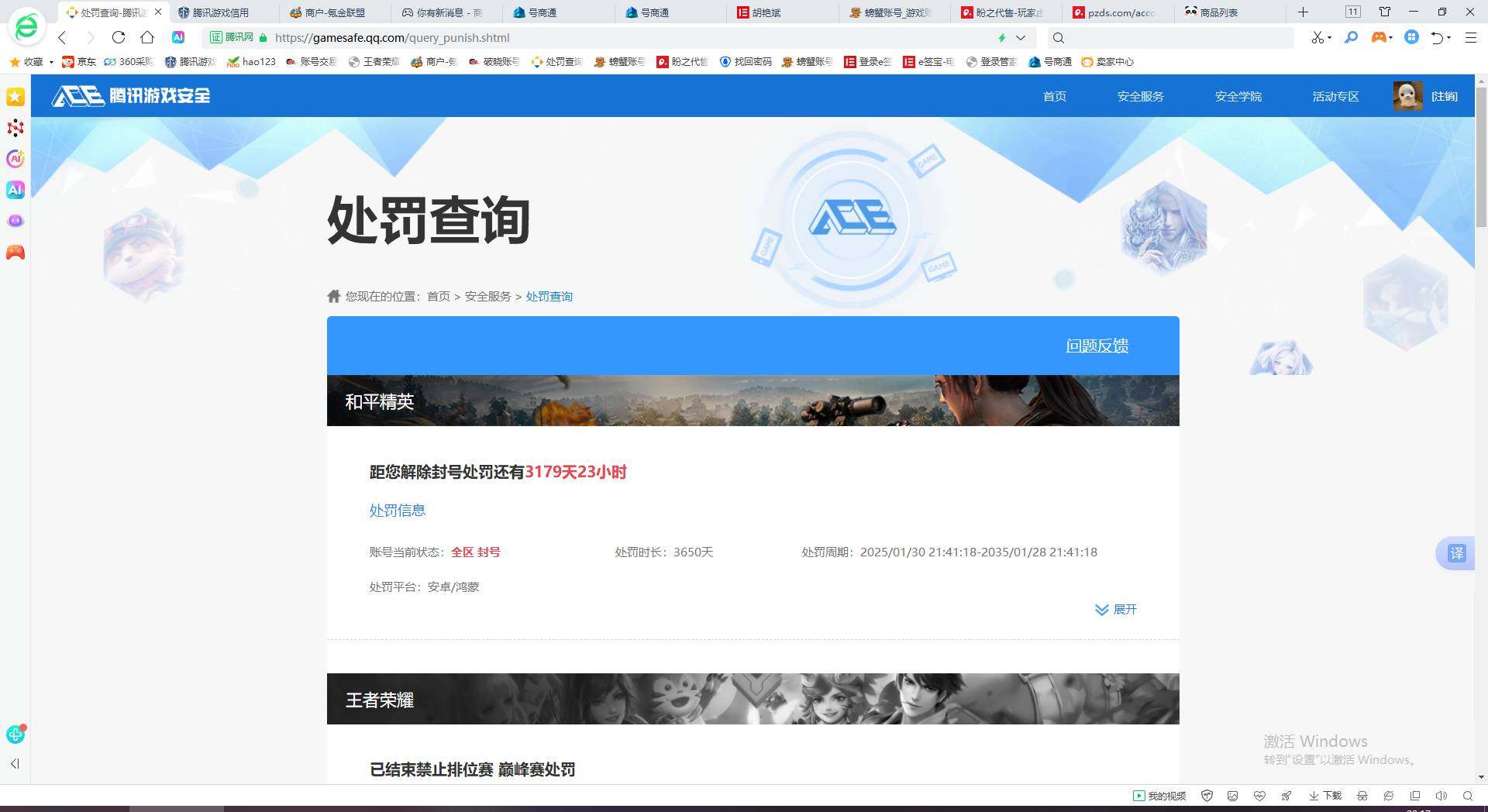The image size is (1488, 812).
Task: Click the browser forward arrow
Action: tap(90, 37)
